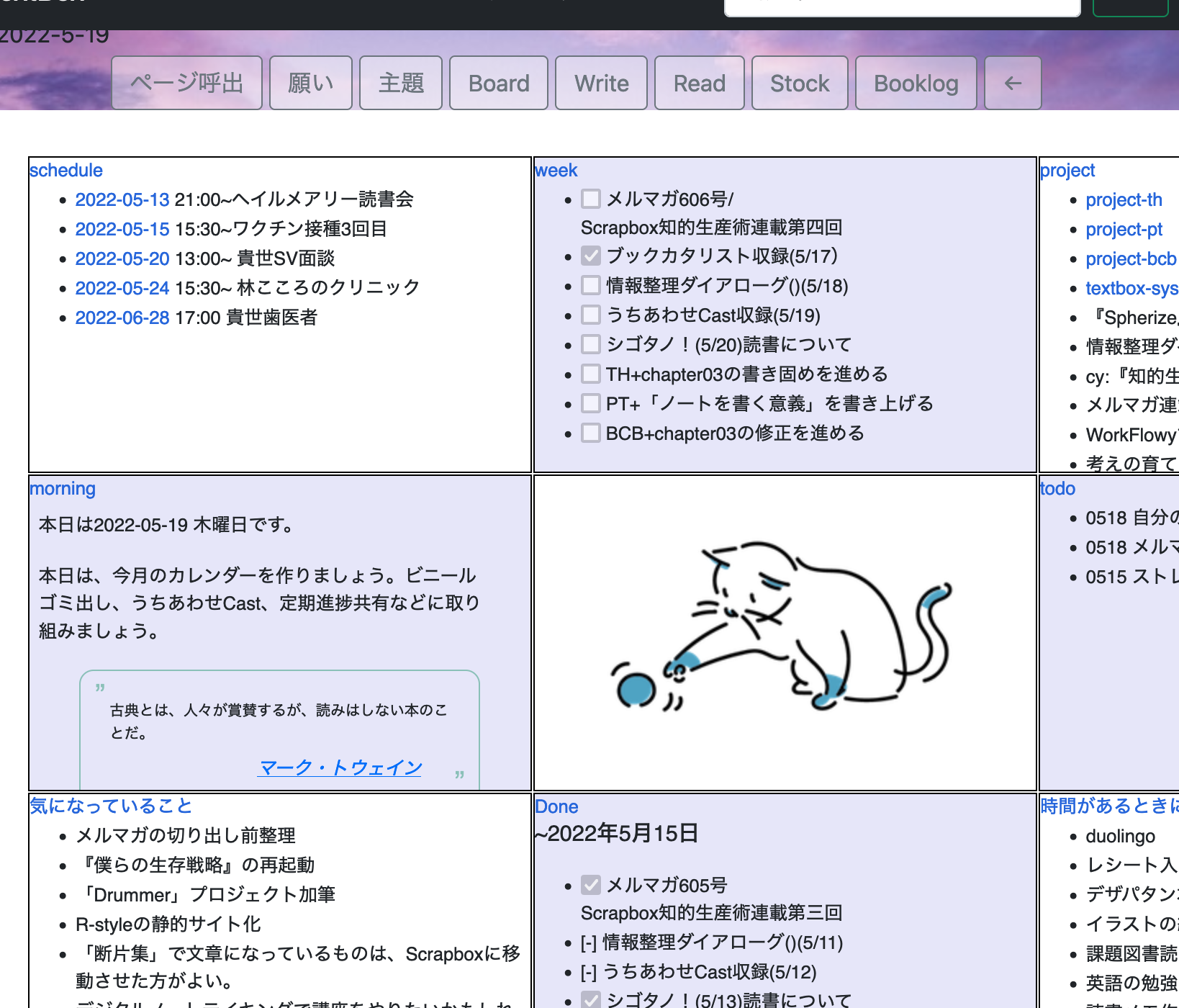Open the Read page
Screen dimensions: 1179x1008
pyautogui.click(x=699, y=83)
